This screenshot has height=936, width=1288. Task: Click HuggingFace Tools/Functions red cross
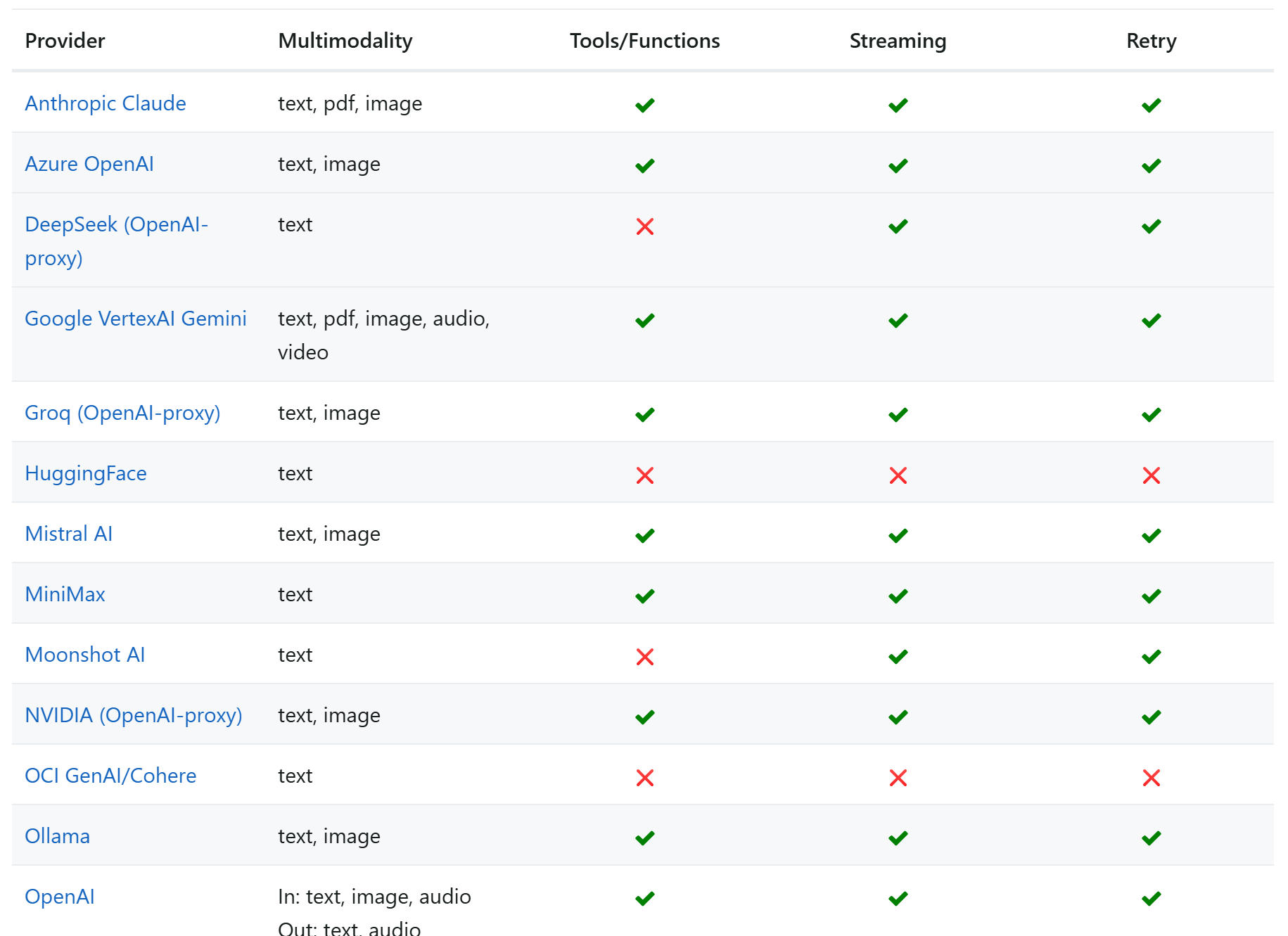point(645,475)
